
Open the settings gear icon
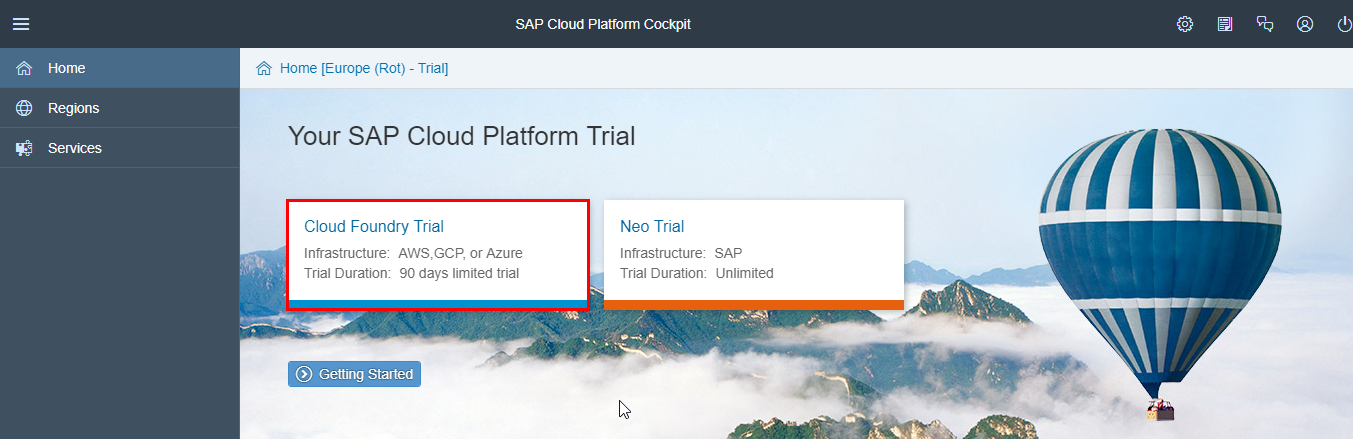(1185, 24)
